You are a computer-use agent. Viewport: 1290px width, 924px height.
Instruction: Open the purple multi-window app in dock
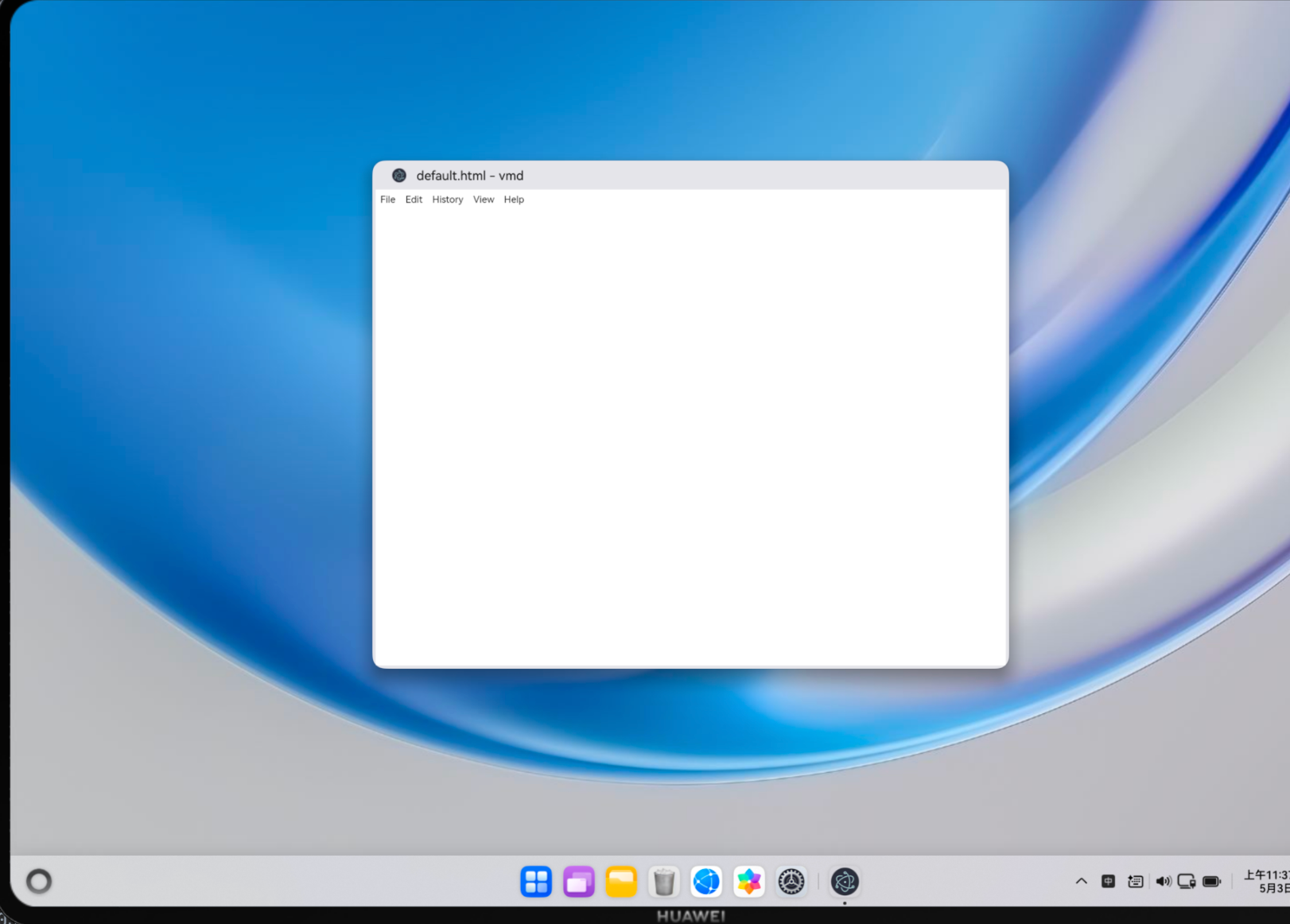click(x=579, y=881)
